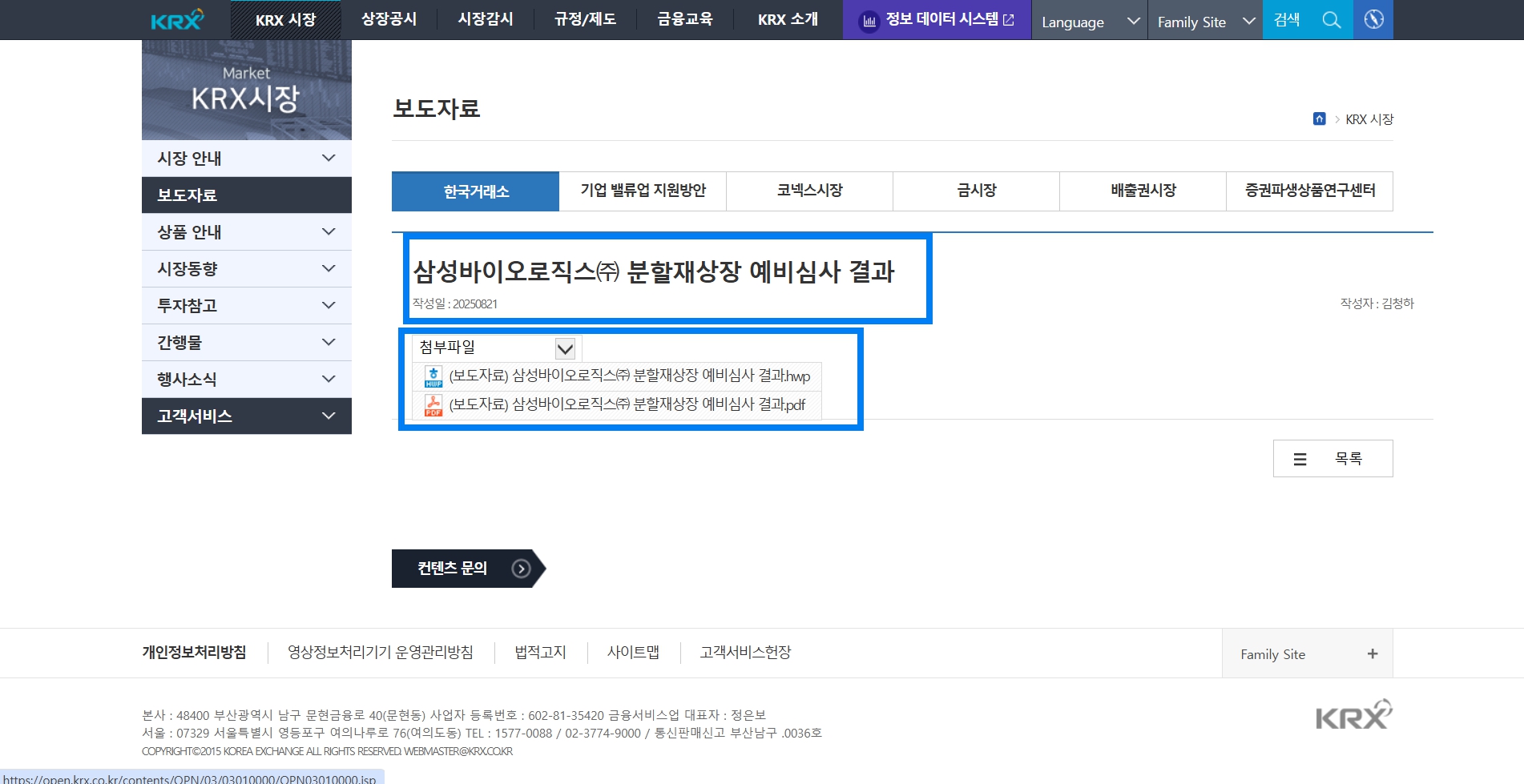The height and width of the screenshot is (784, 1524).
Task: Click the 고객서비스헌장 footer link
Action: [x=745, y=653]
